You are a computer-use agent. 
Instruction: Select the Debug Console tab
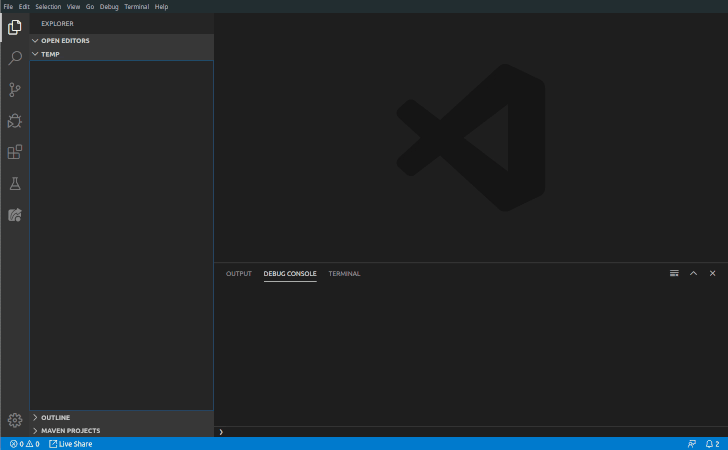tap(290, 274)
